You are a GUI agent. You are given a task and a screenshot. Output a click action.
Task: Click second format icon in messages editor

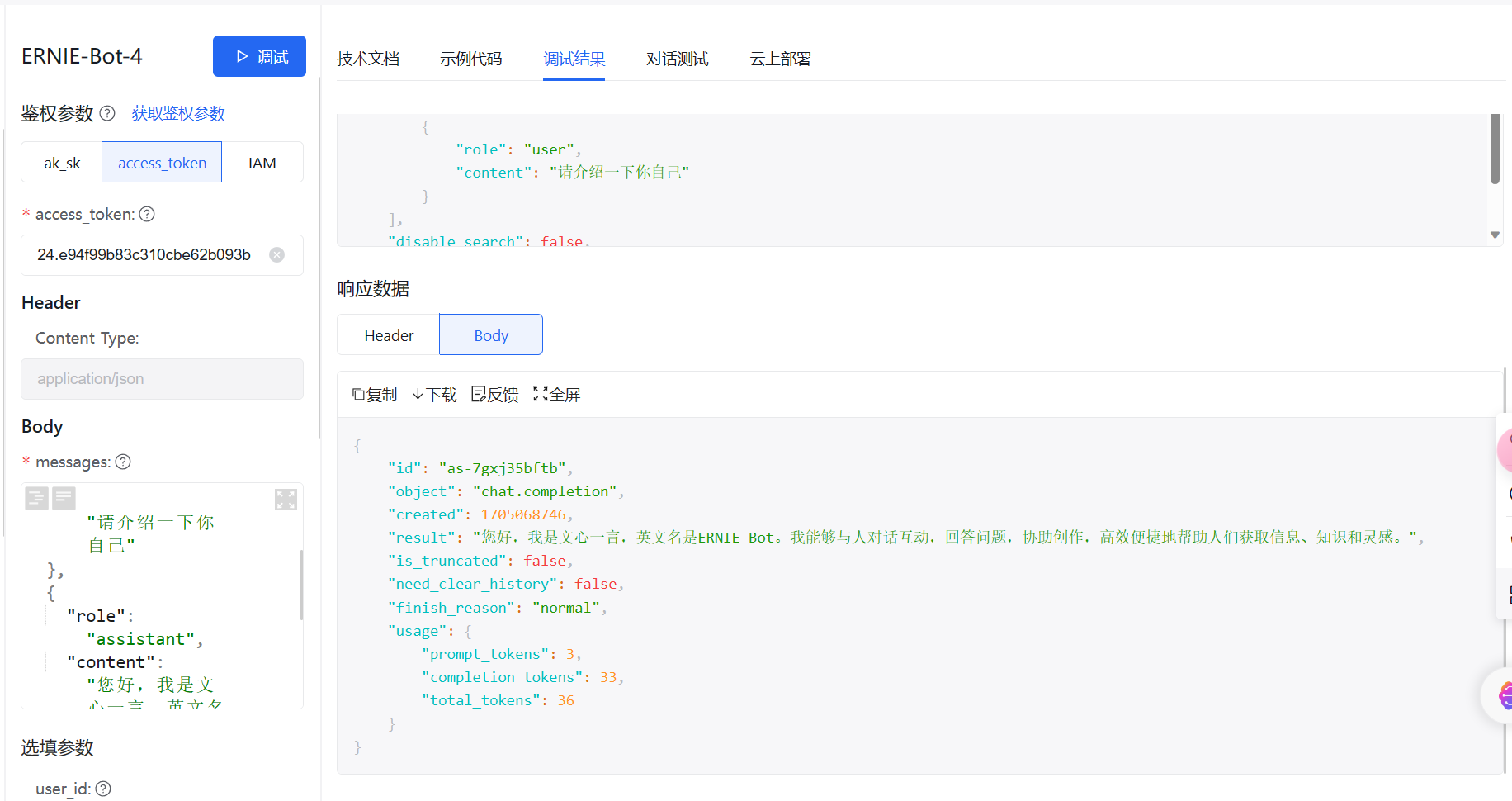(64, 498)
